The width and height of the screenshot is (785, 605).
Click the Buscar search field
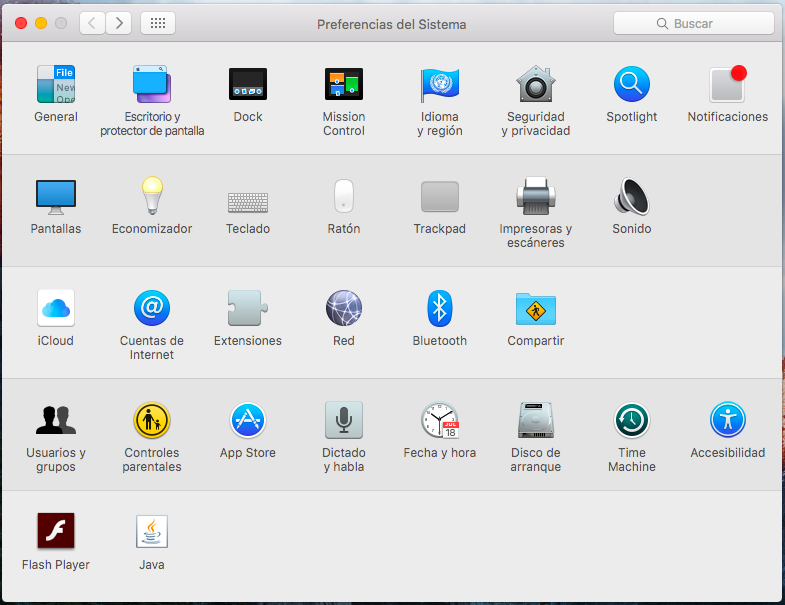694,24
